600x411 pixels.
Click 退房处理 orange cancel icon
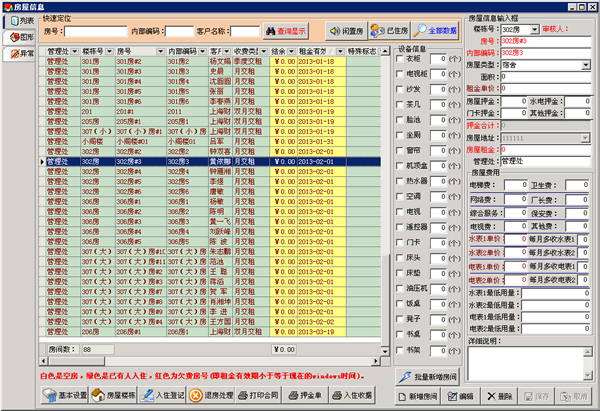coord(196,395)
